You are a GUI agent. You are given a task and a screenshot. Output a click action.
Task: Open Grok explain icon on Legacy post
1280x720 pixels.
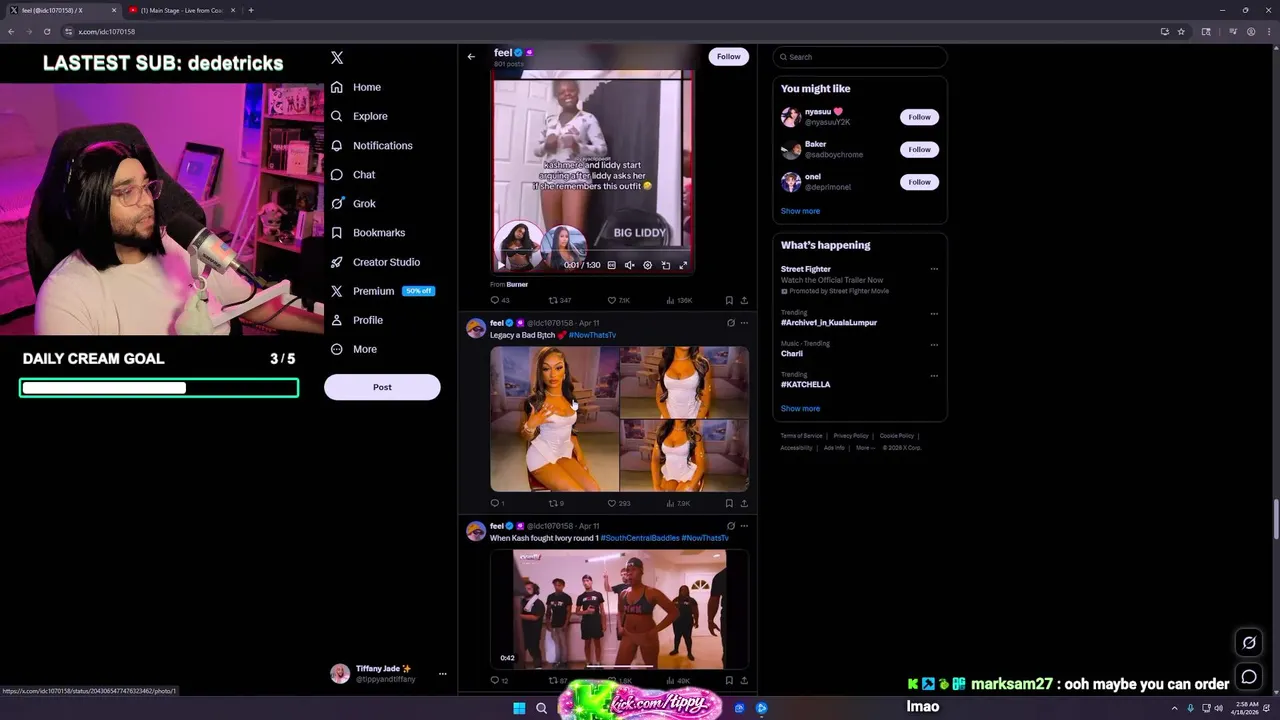pyautogui.click(x=731, y=323)
